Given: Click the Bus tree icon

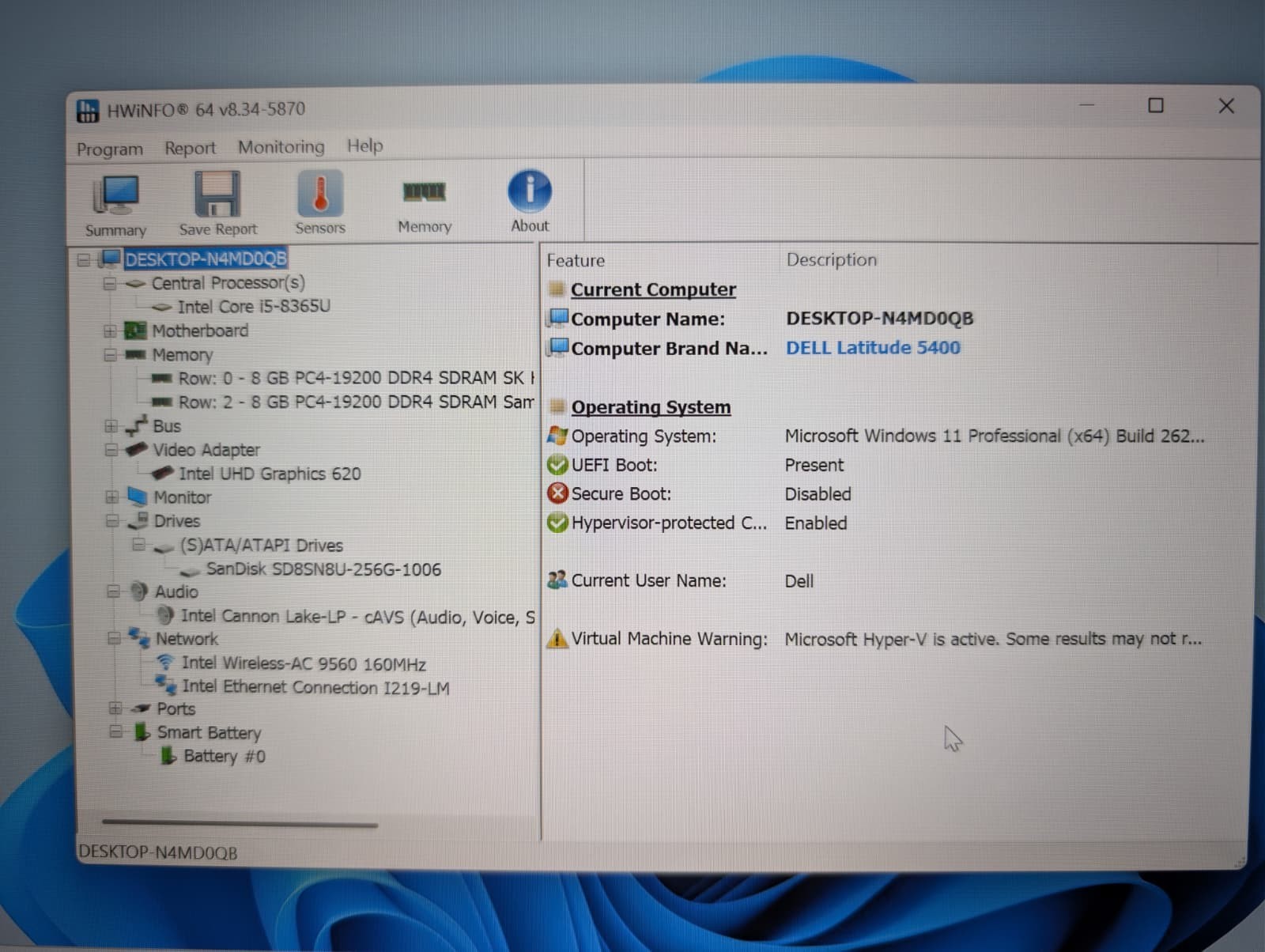Looking at the screenshot, I should click(137, 425).
